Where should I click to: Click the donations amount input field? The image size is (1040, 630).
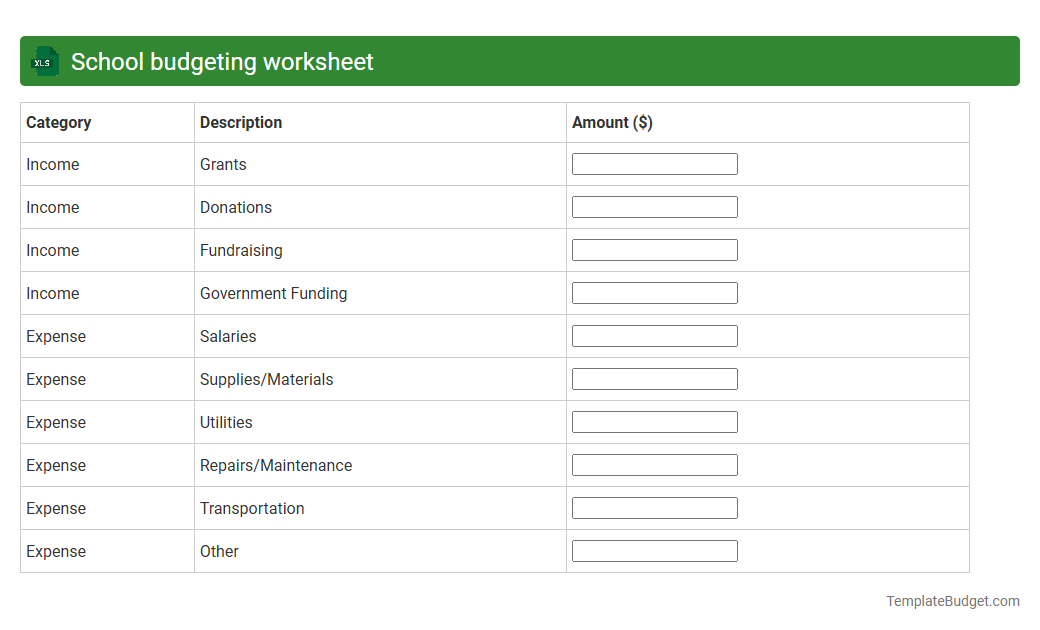[654, 206]
